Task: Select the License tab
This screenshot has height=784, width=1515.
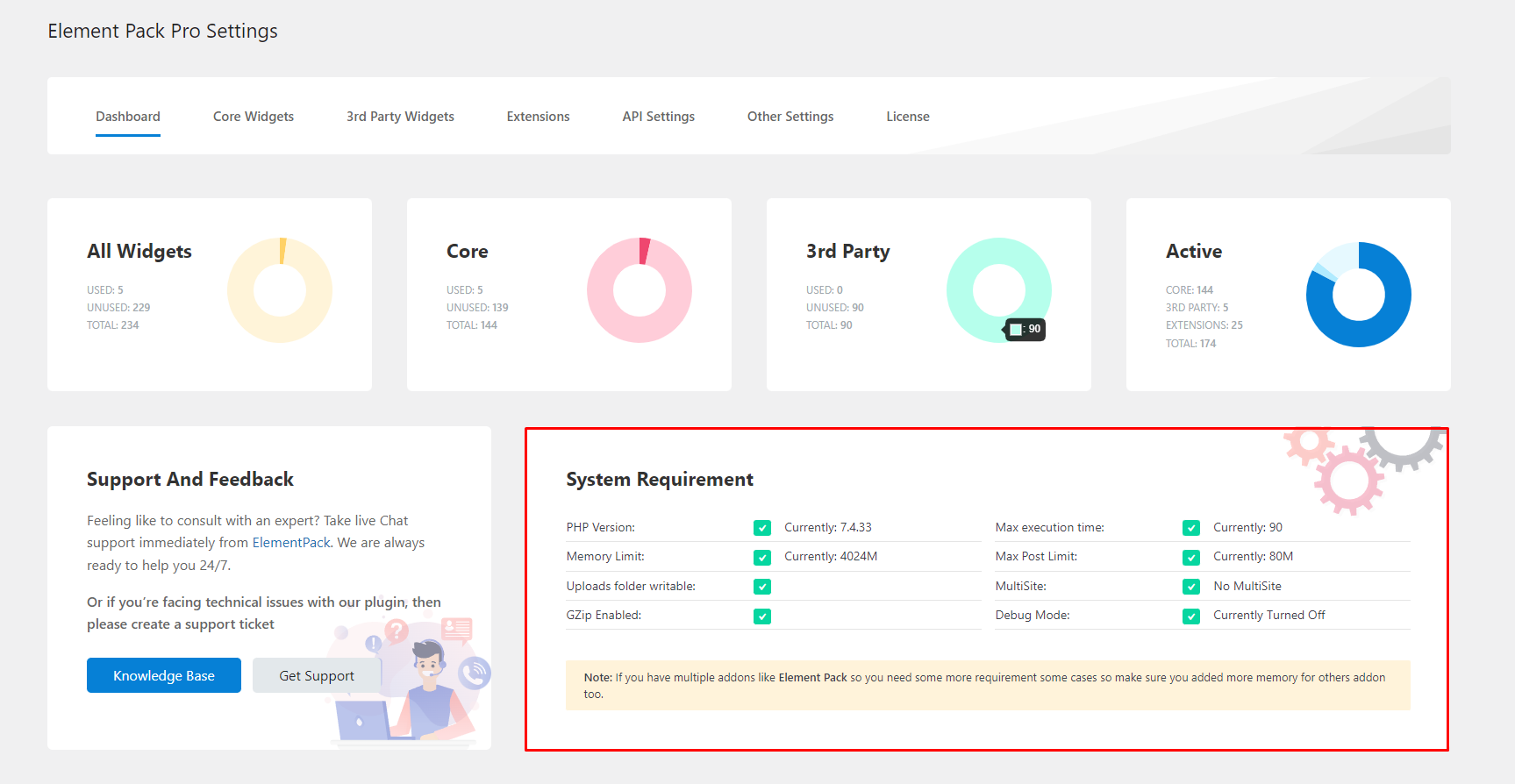Action: pos(907,117)
